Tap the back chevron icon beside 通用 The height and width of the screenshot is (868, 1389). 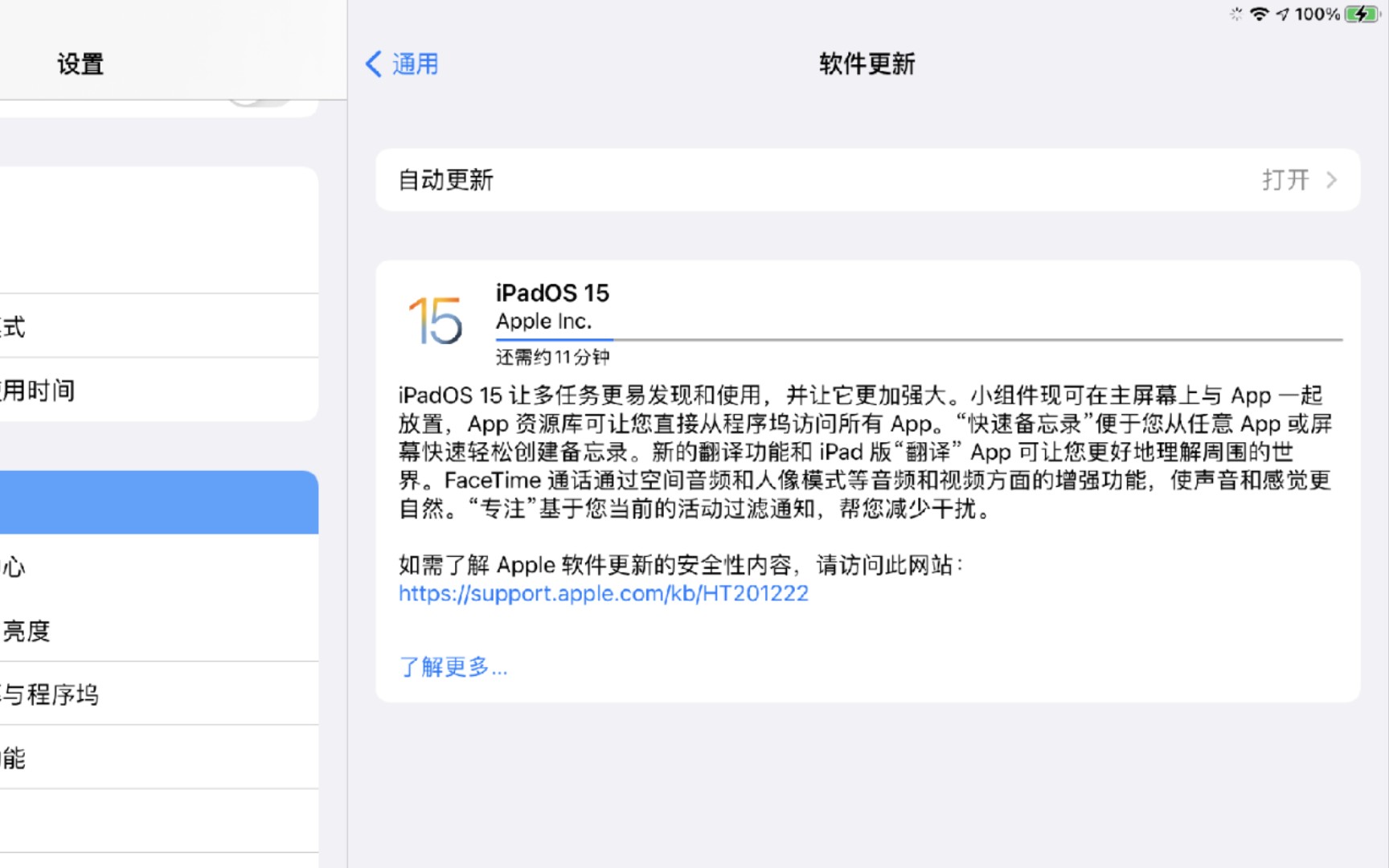pyautogui.click(x=373, y=63)
